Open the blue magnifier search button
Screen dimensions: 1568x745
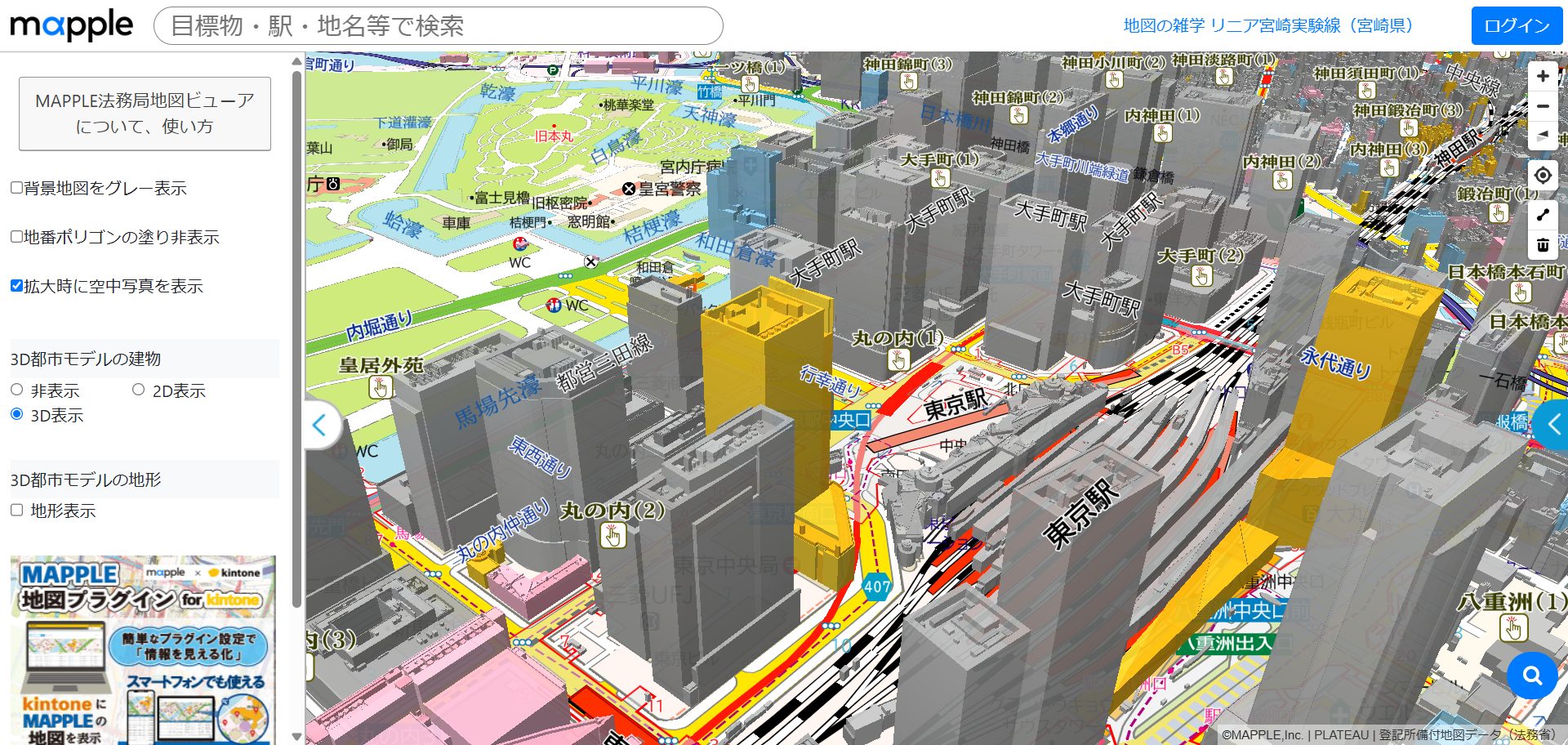coord(1532,675)
